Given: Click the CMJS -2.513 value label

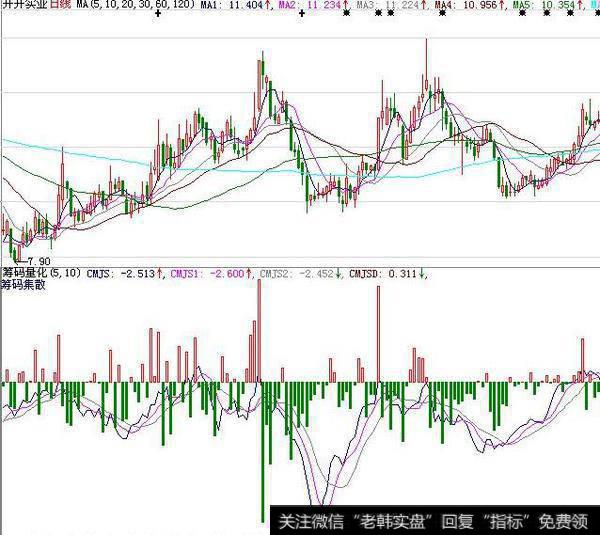Looking at the screenshot, I should tap(118, 271).
